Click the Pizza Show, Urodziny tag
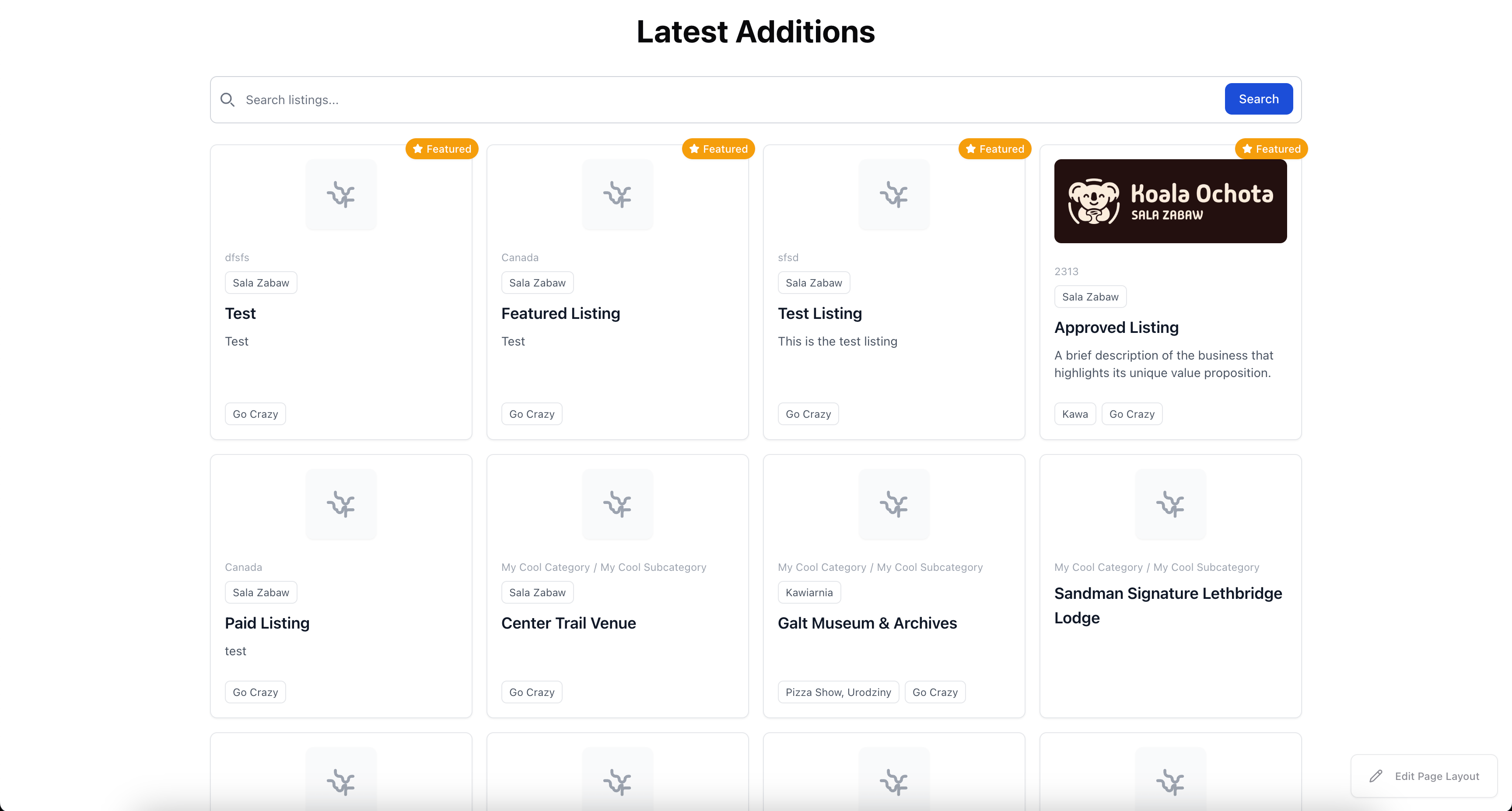This screenshot has width=1512, height=811. (x=838, y=692)
